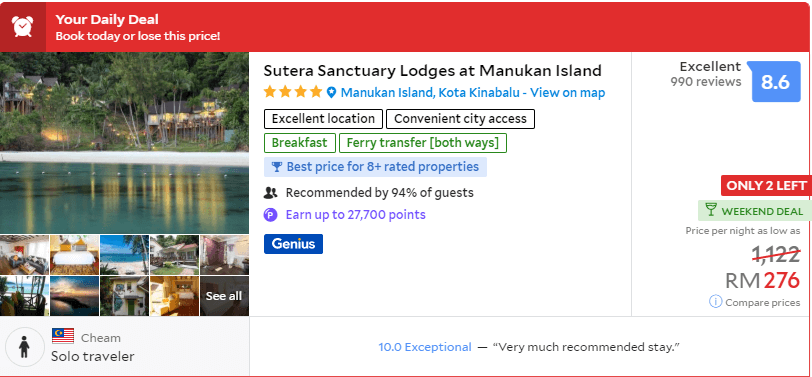Open See all photos thumbnail
Screen dimensions: 812x377
coord(224,296)
